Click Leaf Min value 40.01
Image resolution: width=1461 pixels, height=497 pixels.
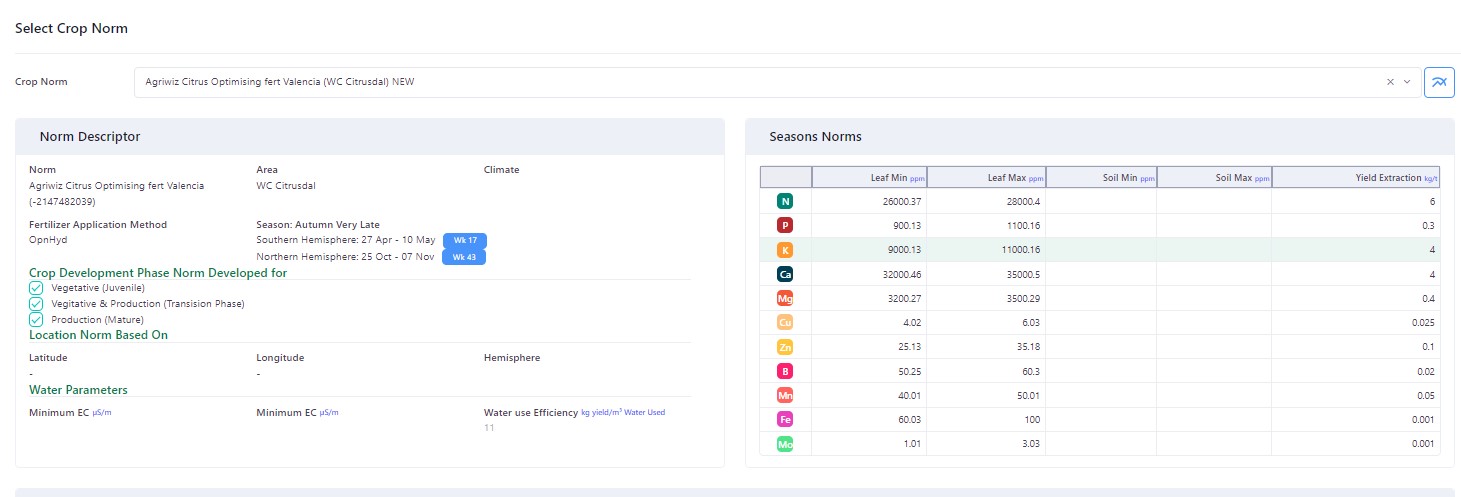[x=909, y=395]
